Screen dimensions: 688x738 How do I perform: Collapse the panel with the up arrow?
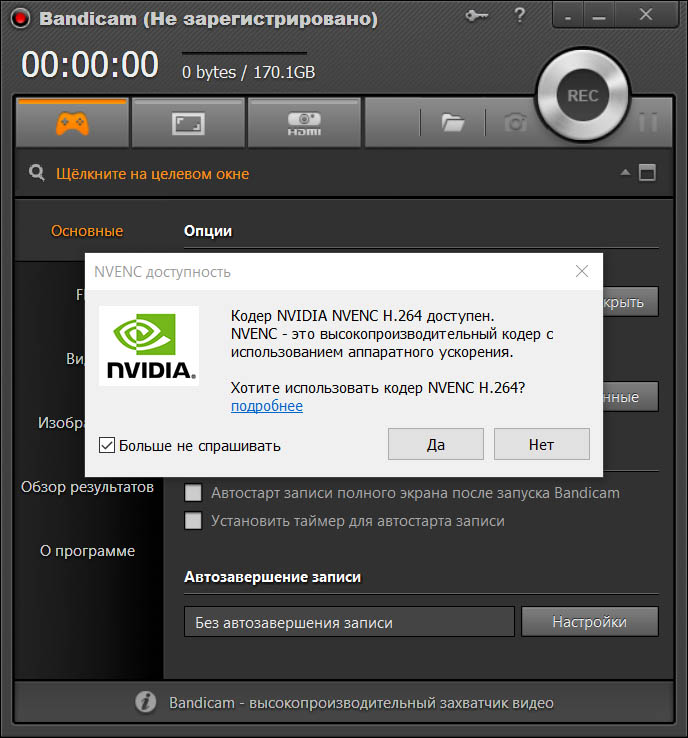(x=625, y=172)
